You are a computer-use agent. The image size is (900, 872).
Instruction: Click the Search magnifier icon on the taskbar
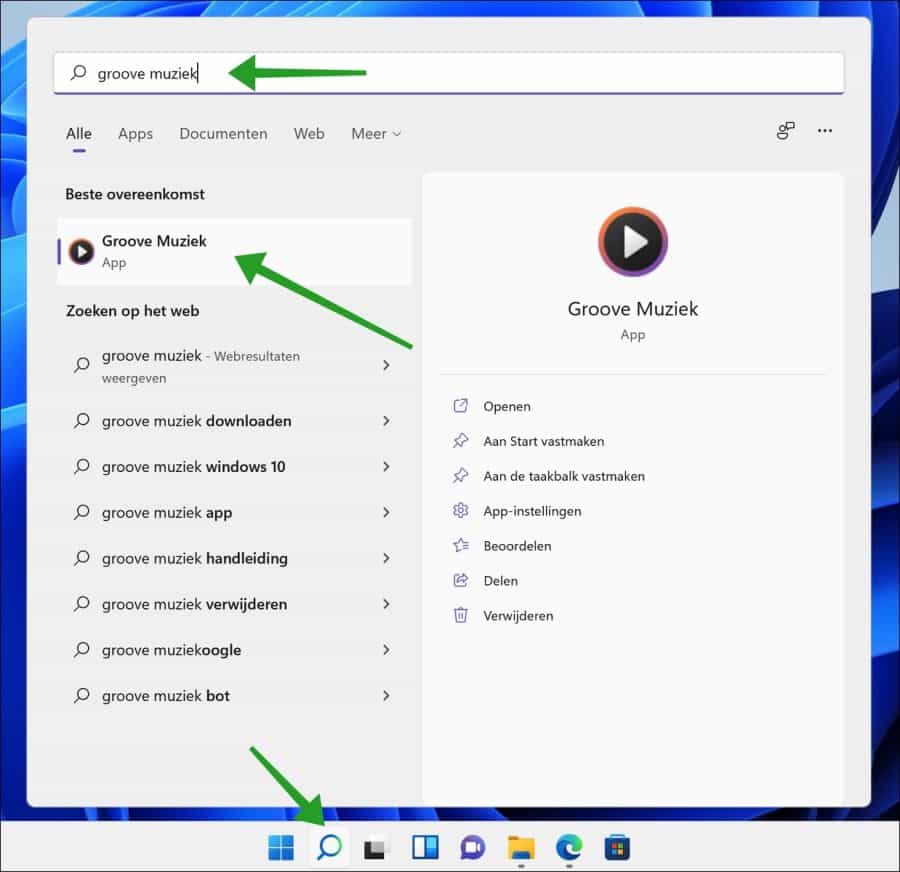click(x=329, y=847)
